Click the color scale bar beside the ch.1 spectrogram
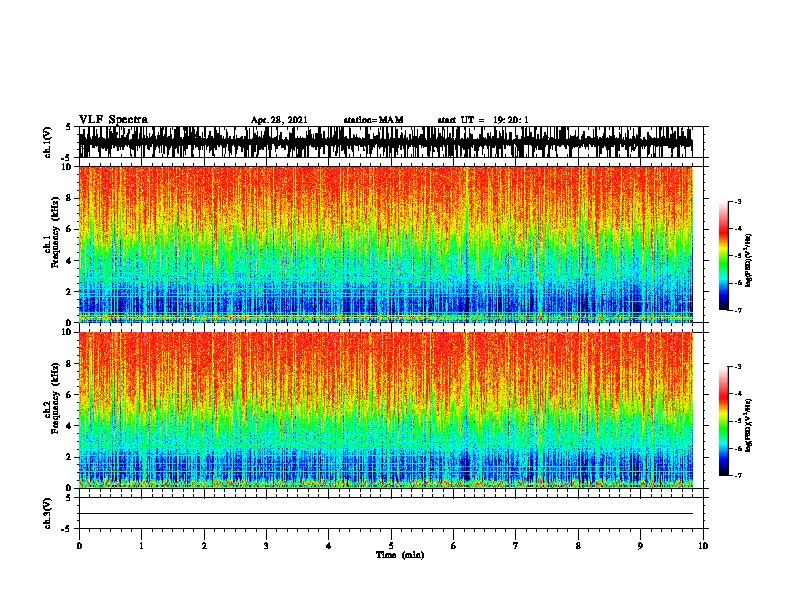This screenshot has width=792, height=612. click(724, 256)
